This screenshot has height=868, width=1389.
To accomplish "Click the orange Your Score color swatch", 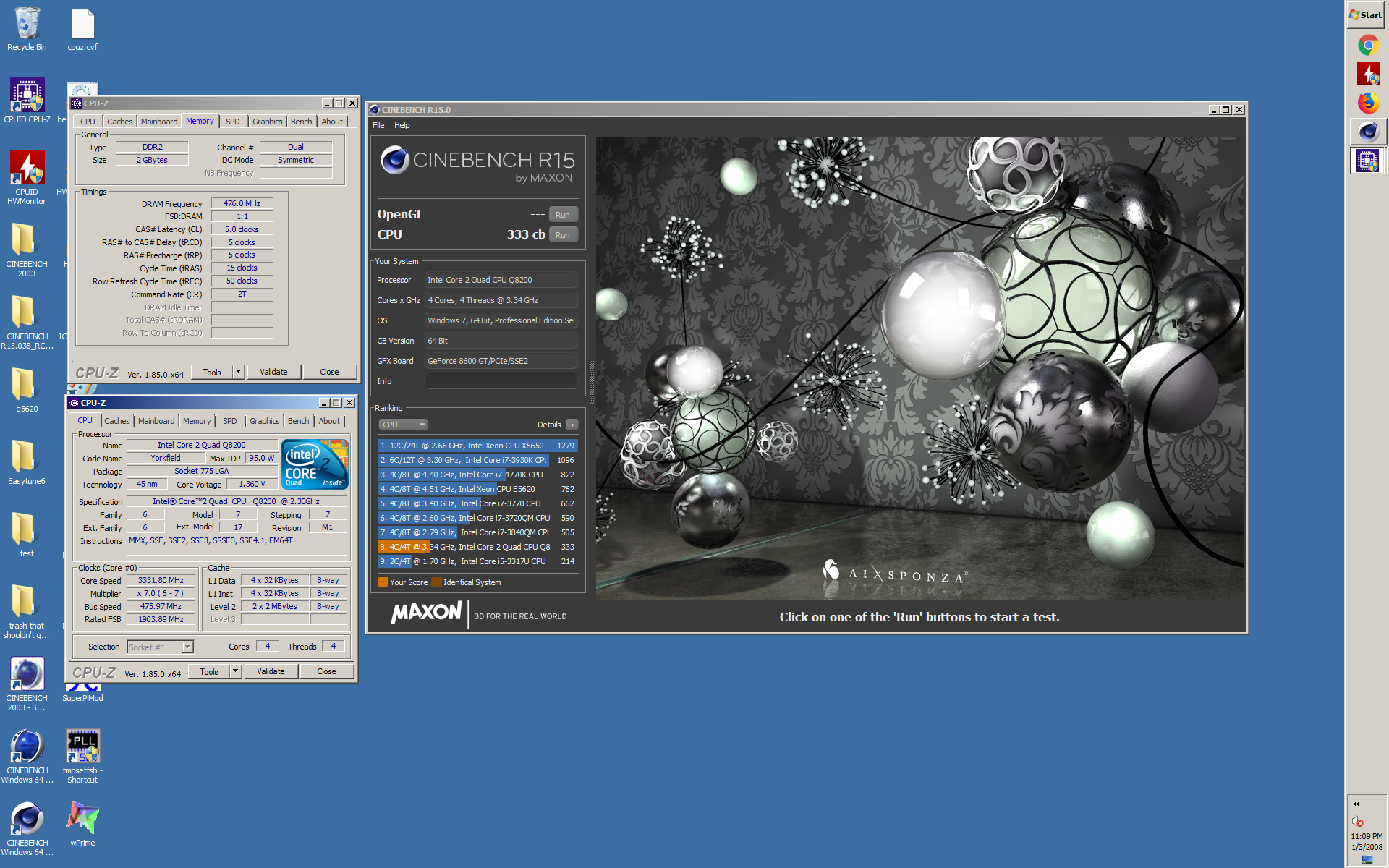I will point(383,582).
